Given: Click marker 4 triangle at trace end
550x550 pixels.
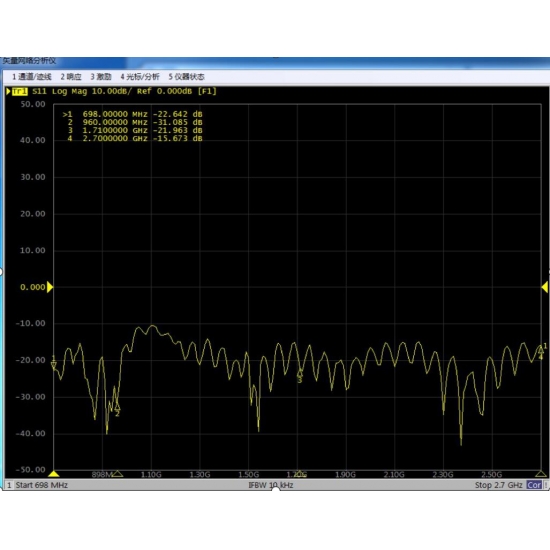Looking at the screenshot, I should [x=541, y=350].
